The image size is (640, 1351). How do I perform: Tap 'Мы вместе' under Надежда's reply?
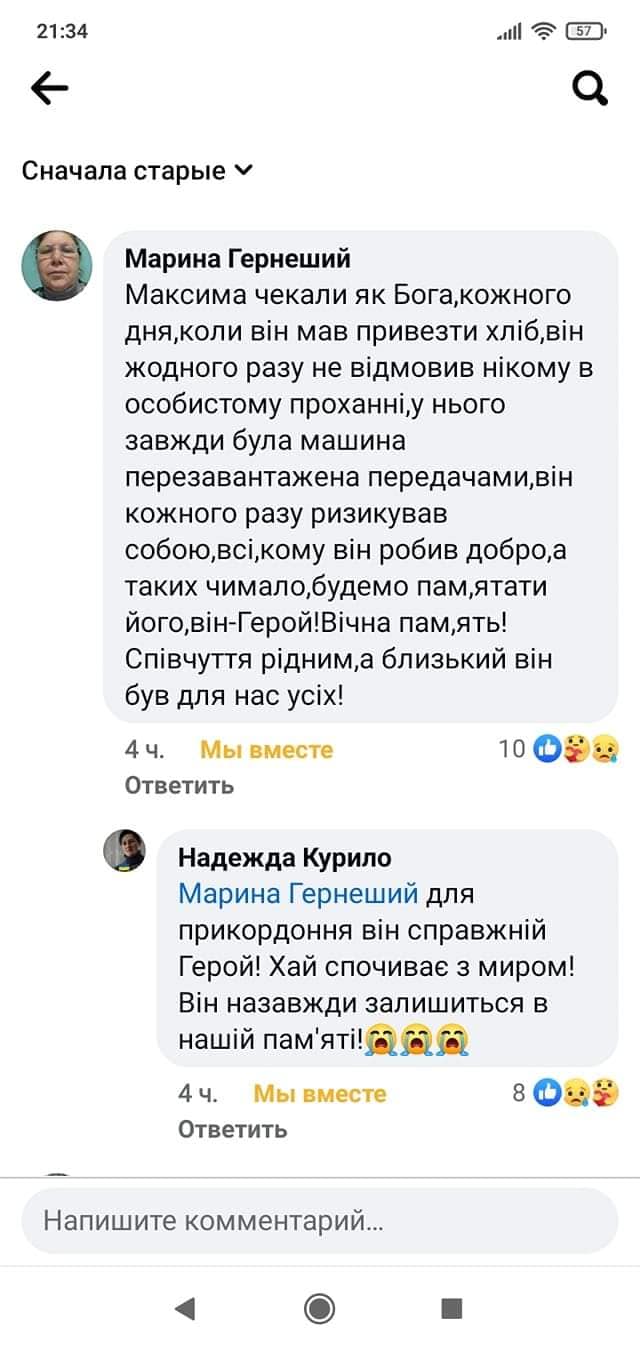tap(320, 1094)
